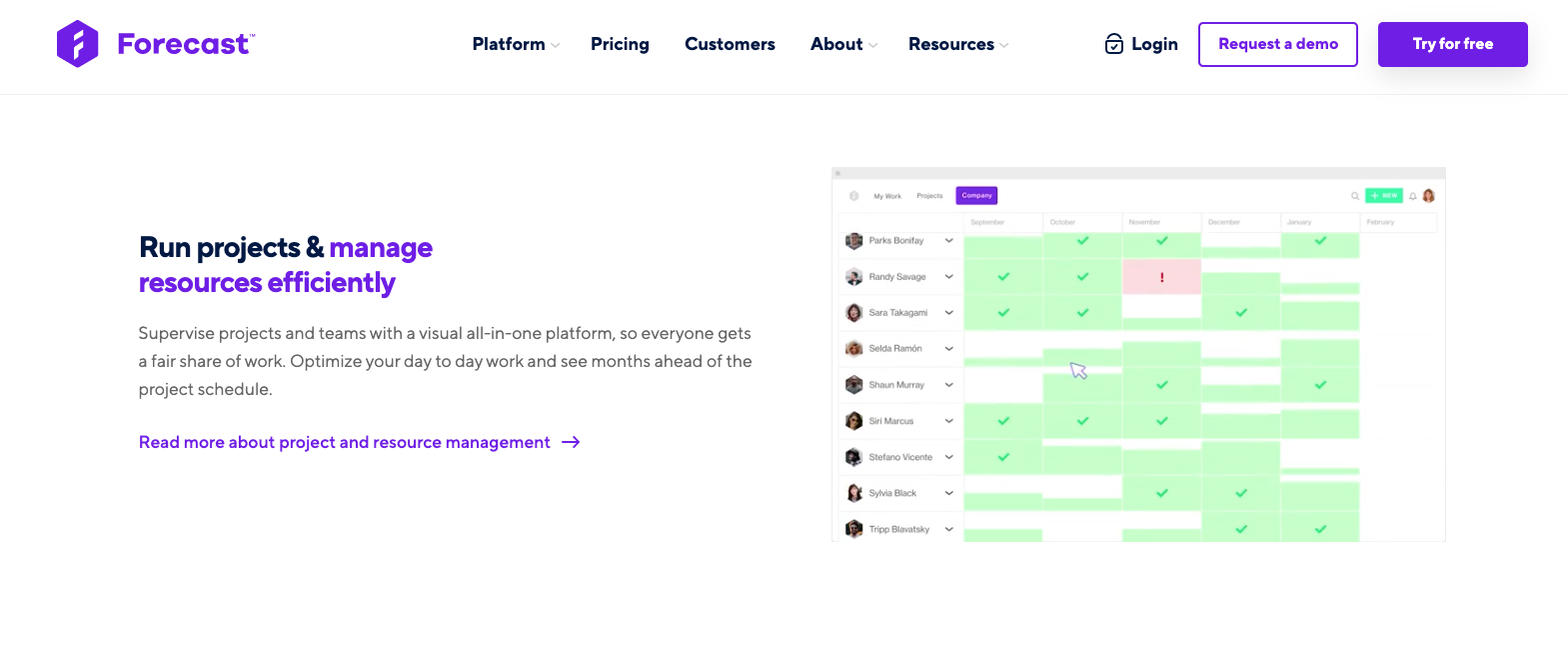Expand the Resources navigation dropdown
The image size is (1568, 646).
(x=958, y=44)
